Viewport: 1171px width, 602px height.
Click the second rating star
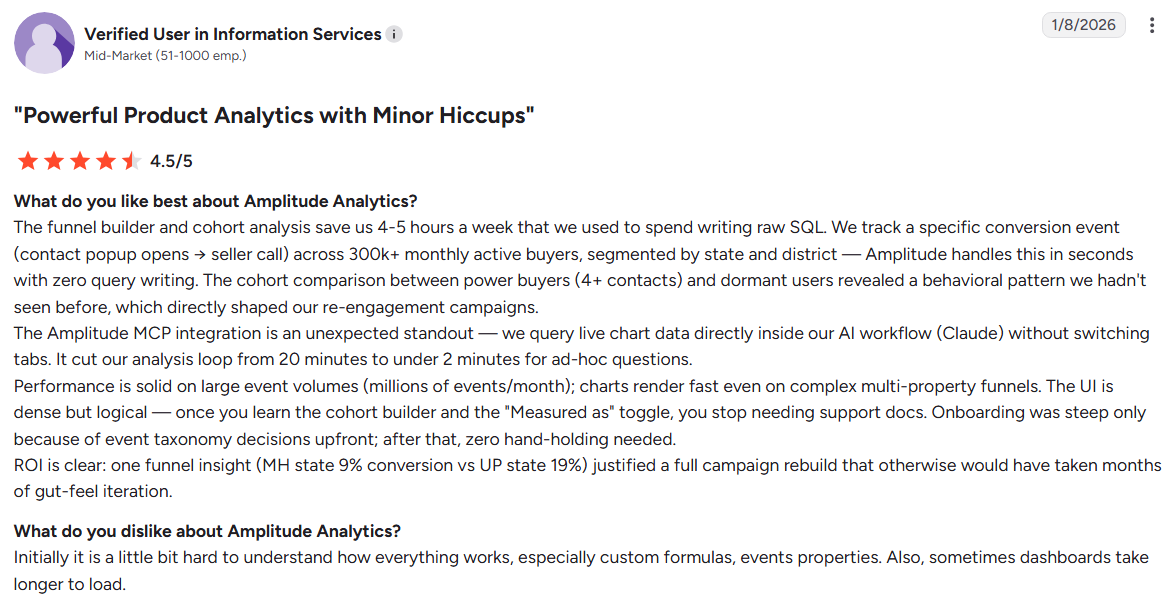pyautogui.click(x=55, y=161)
